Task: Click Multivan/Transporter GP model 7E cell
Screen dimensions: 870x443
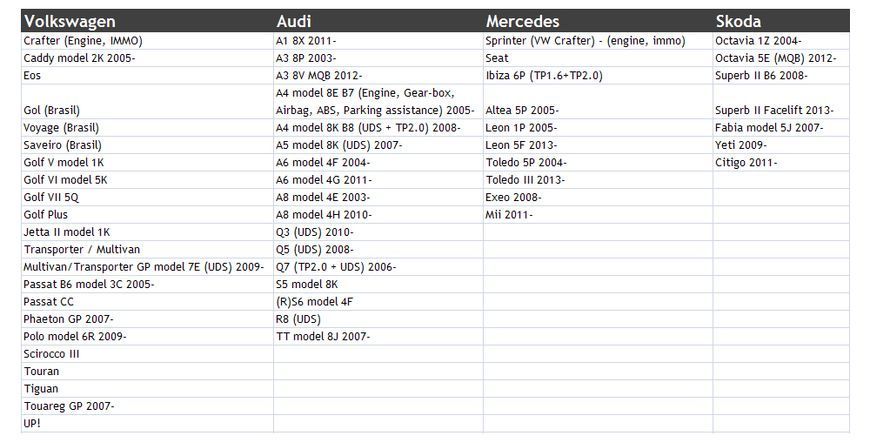Action: click(x=147, y=267)
